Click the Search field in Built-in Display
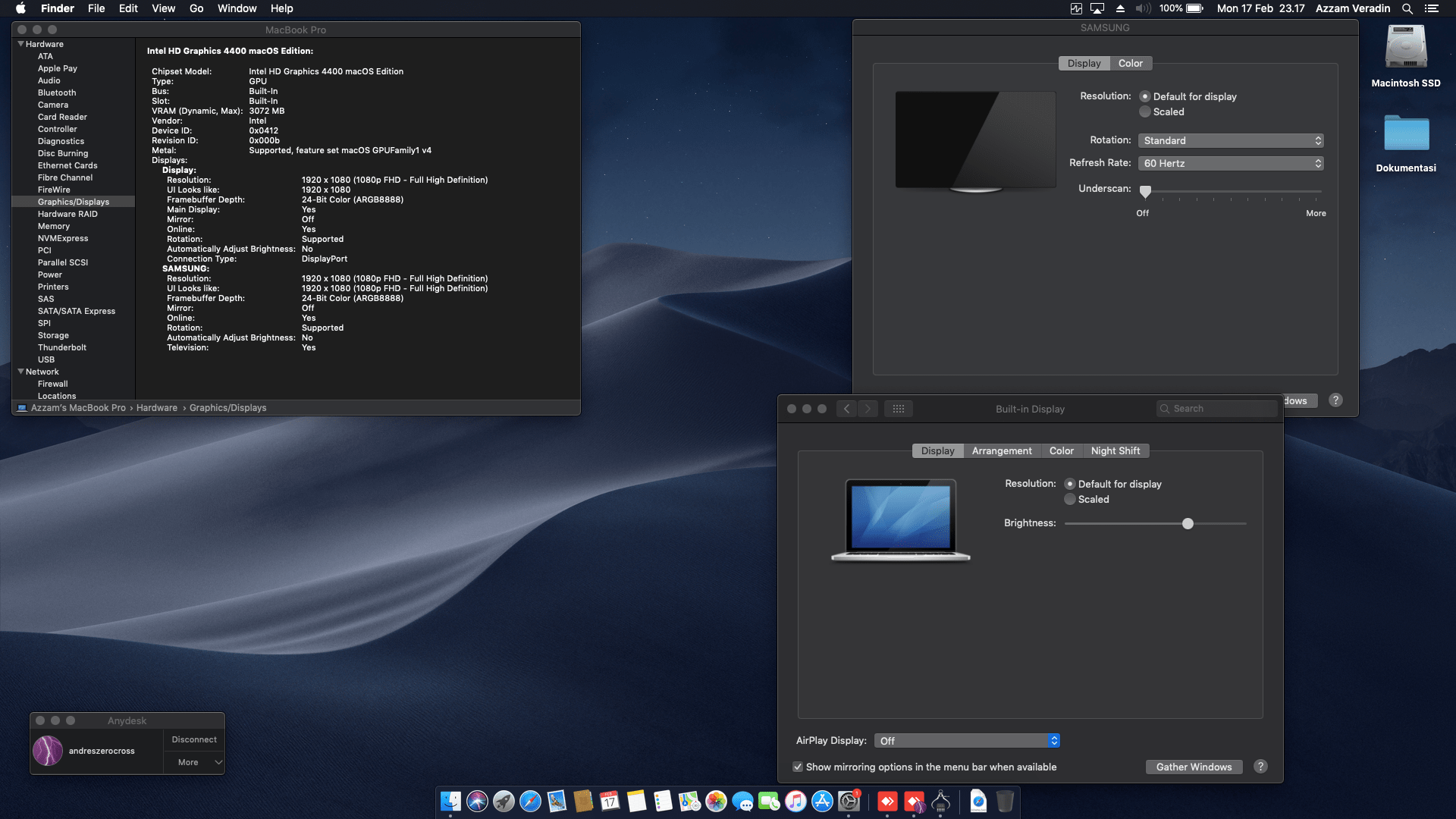The height and width of the screenshot is (819, 1456). (1217, 409)
